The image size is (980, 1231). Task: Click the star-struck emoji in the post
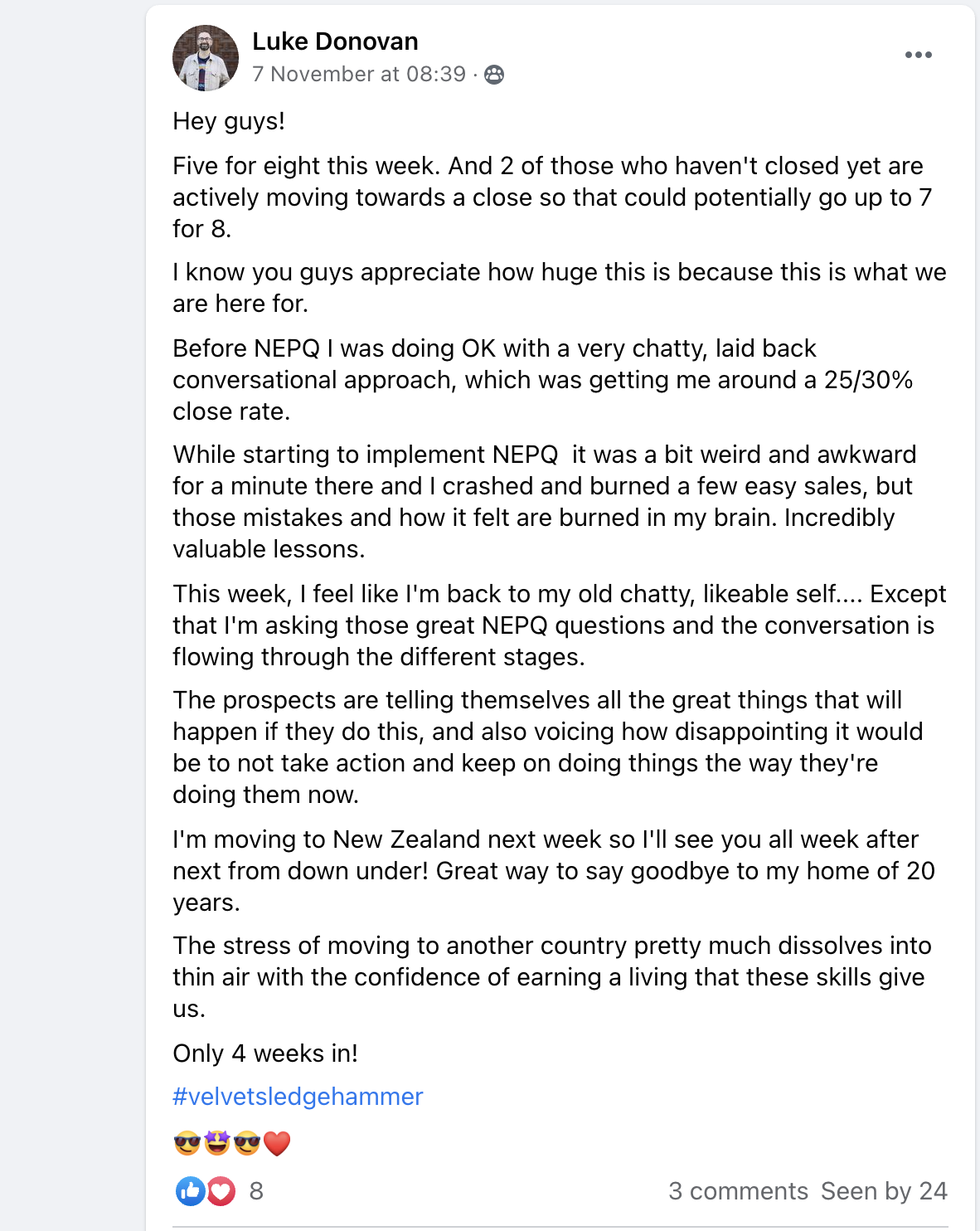tap(217, 1143)
